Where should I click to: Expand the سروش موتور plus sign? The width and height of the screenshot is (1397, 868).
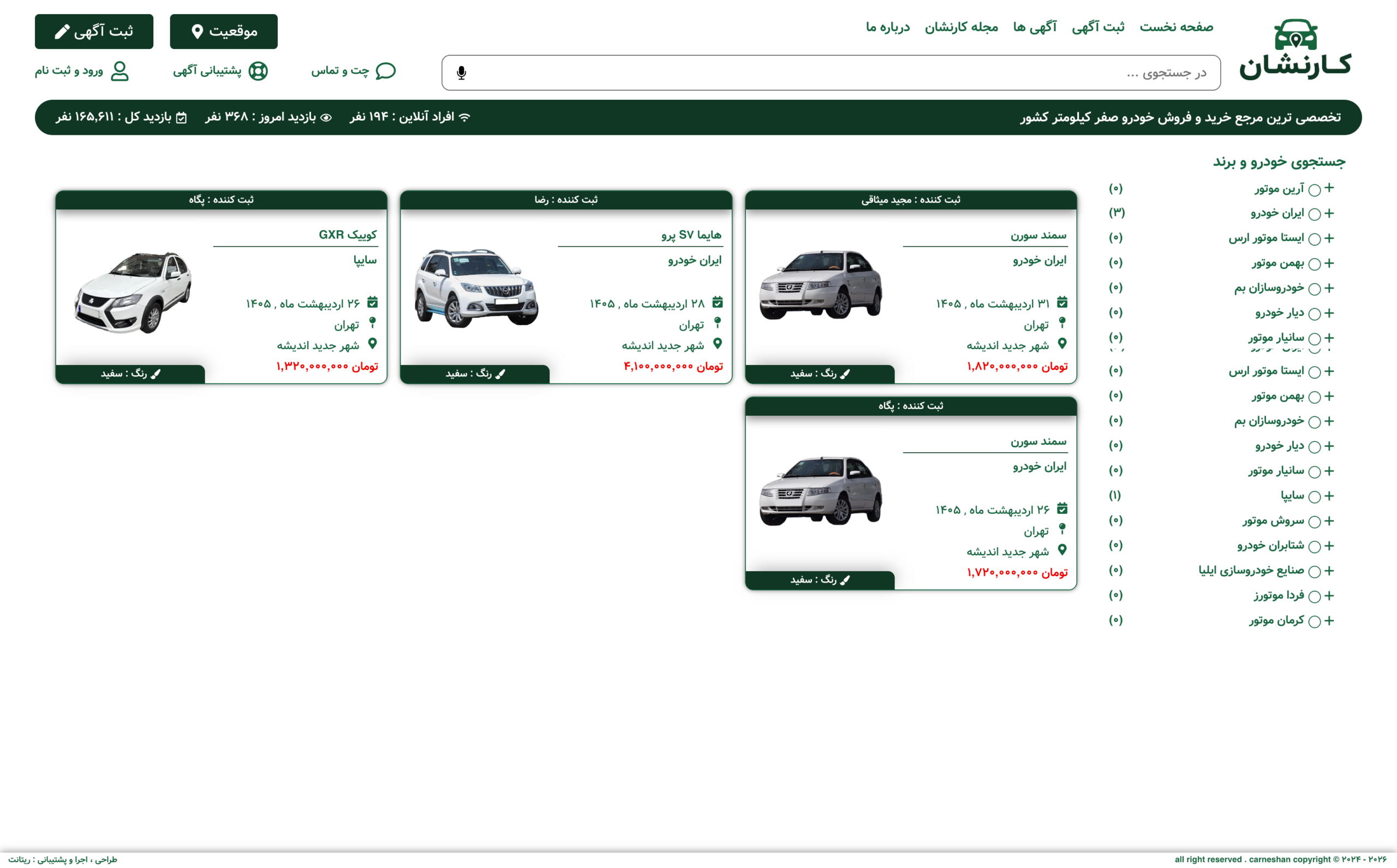click(x=1329, y=520)
